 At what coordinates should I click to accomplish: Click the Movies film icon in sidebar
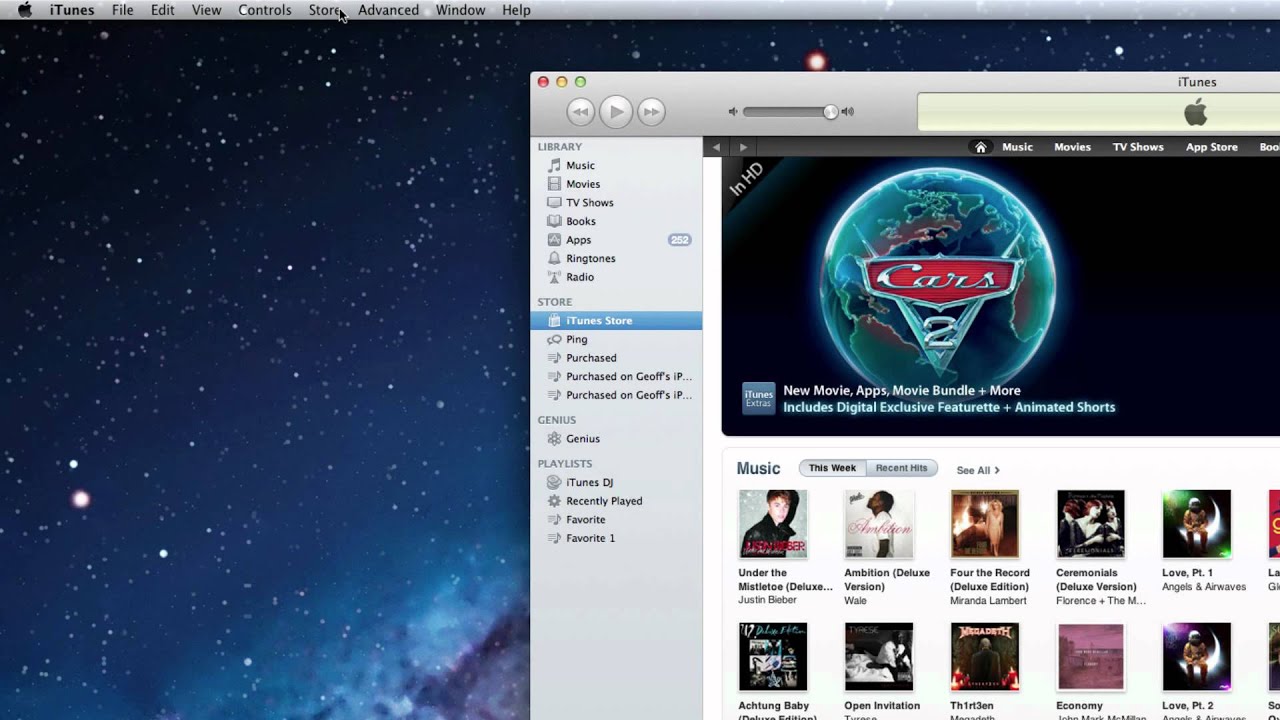click(x=554, y=184)
